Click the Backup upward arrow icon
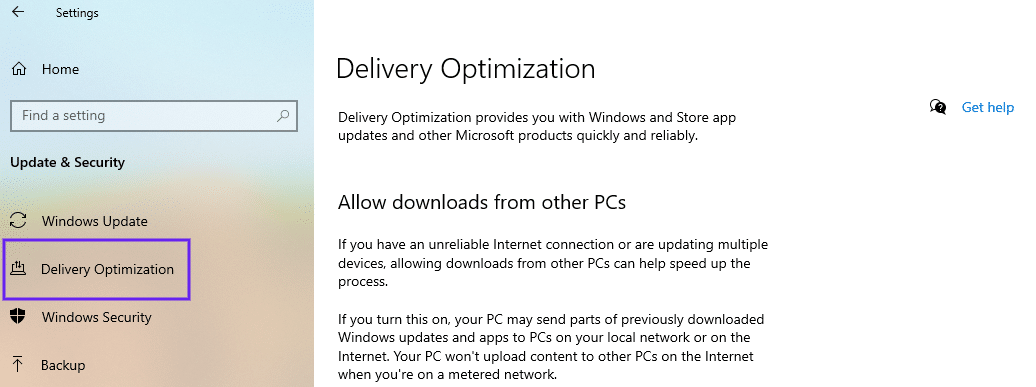Viewport: 1036px width, 387px height. 18,365
